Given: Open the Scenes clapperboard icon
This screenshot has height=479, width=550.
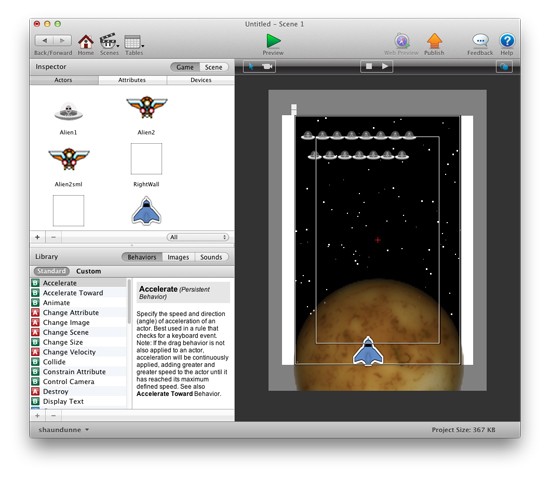Looking at the screenshot, I should [x=108, y=41].
